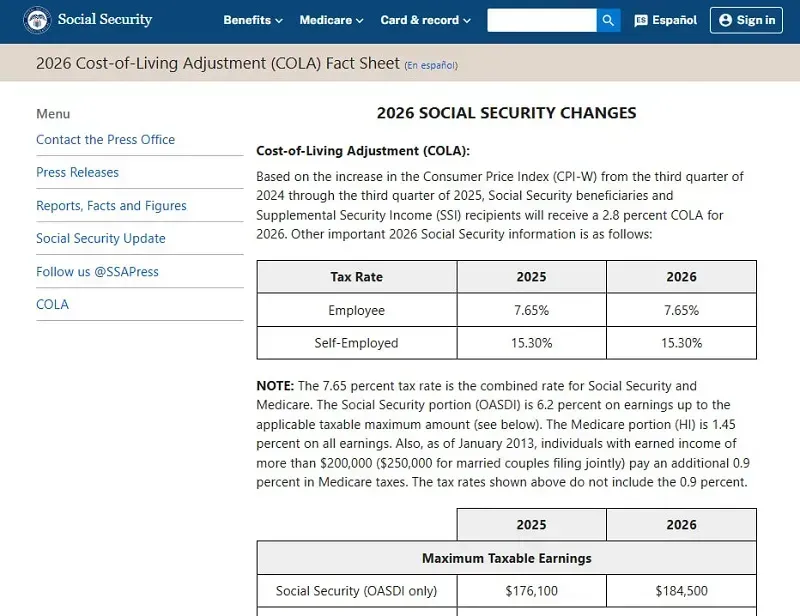The height and width of the screenshot is (616, 800).
Task: Select Social Security Update sidebar link
Action: point(101,239)
